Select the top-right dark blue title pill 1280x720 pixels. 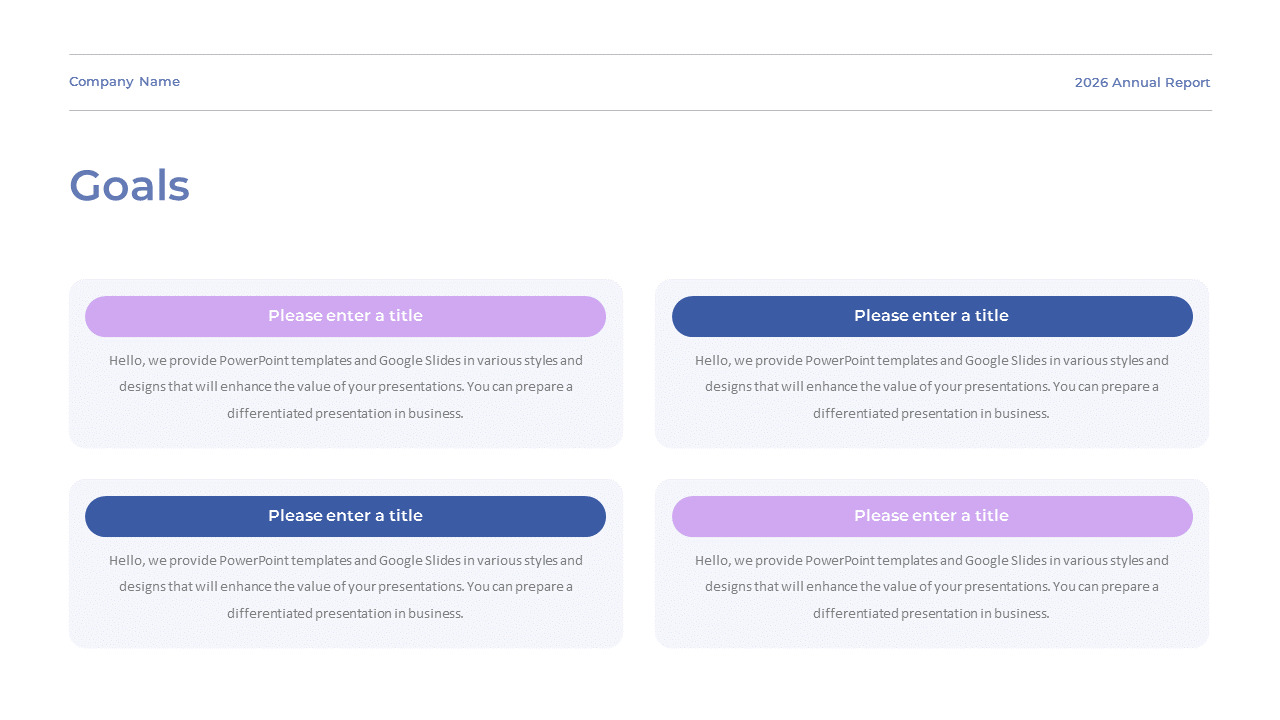tap(932, 316)
